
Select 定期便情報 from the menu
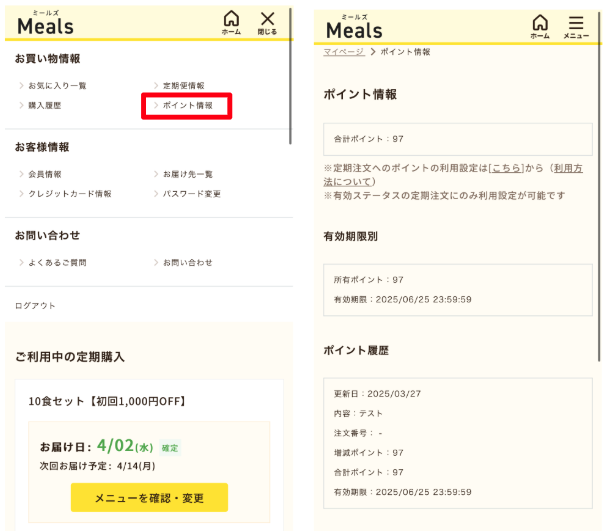pos(183,86)
